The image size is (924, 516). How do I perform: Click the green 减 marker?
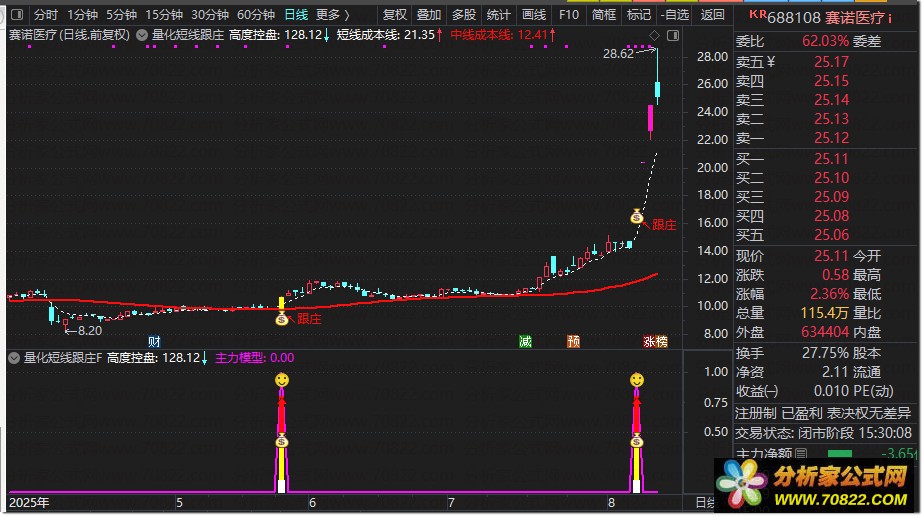tap(525, 341)
